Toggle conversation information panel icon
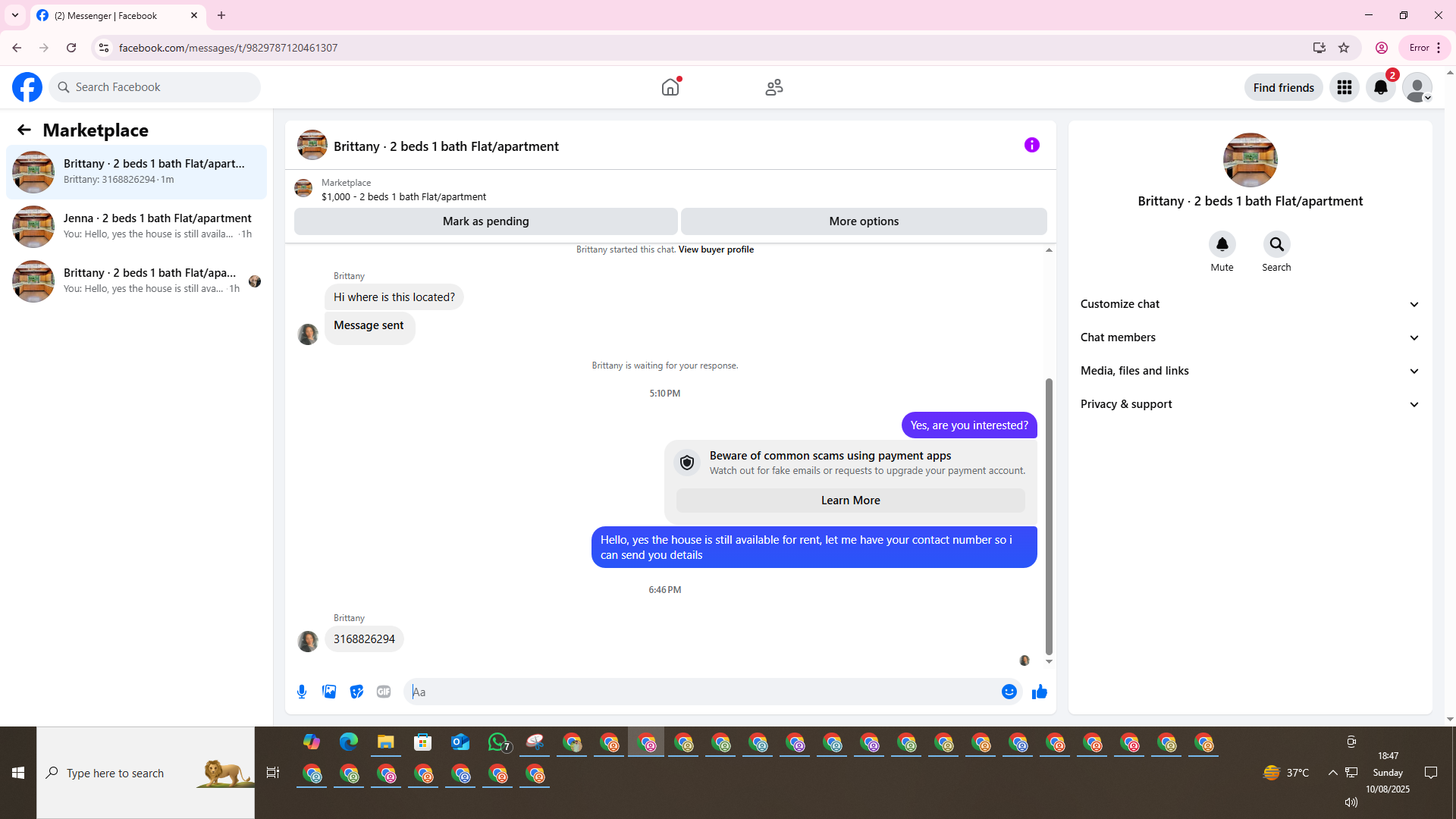The width and height of the screenshot is (1456, 819). [1031, 145]
